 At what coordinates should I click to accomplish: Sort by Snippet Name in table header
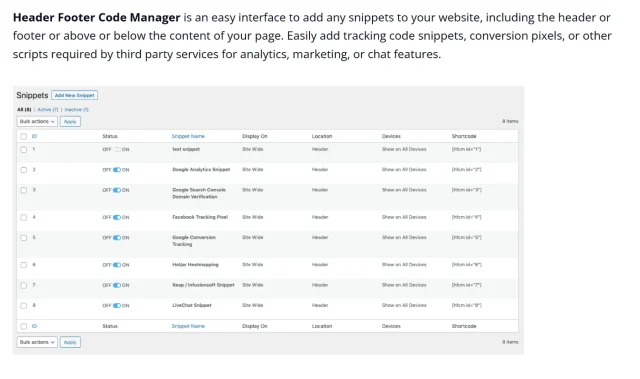tap(188, 136)
